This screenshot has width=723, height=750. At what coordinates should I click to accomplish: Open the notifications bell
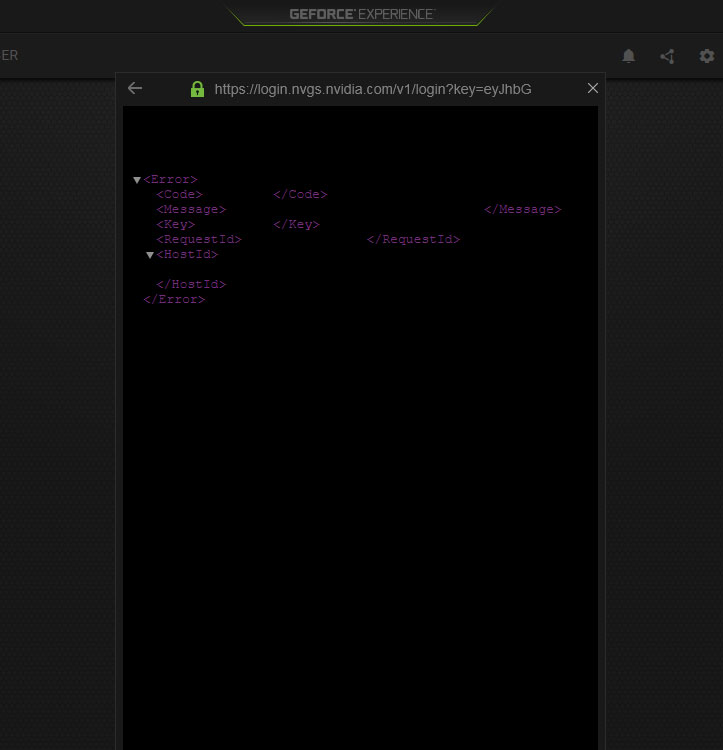(628, 56)
